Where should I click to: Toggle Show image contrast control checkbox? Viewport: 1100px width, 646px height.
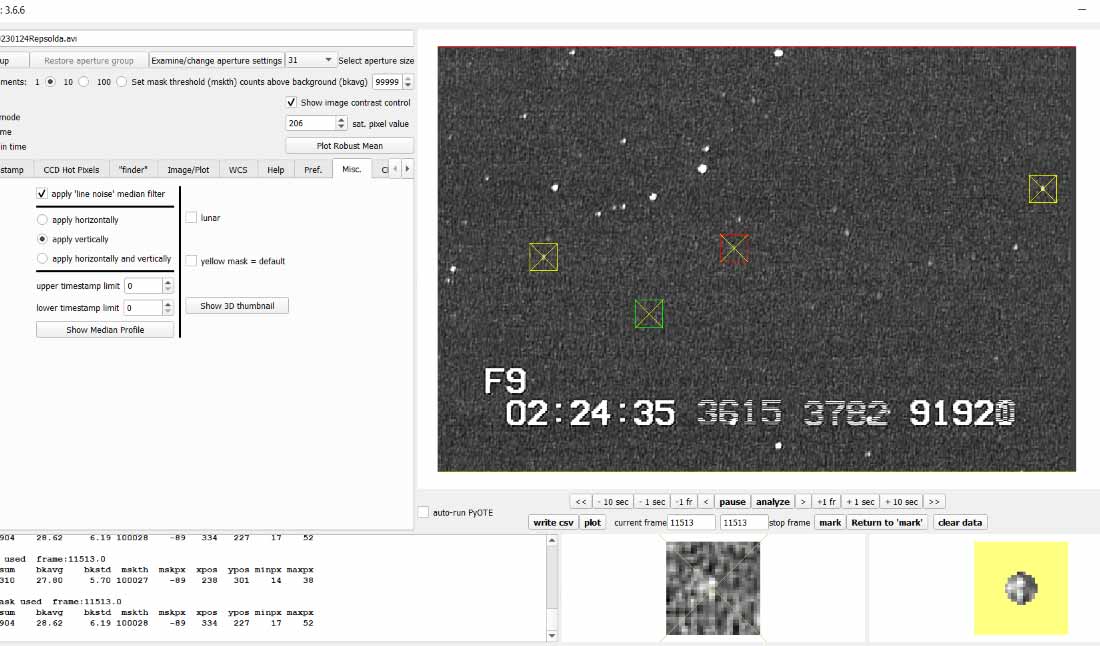pyautogui.click(x=291, y=102)
